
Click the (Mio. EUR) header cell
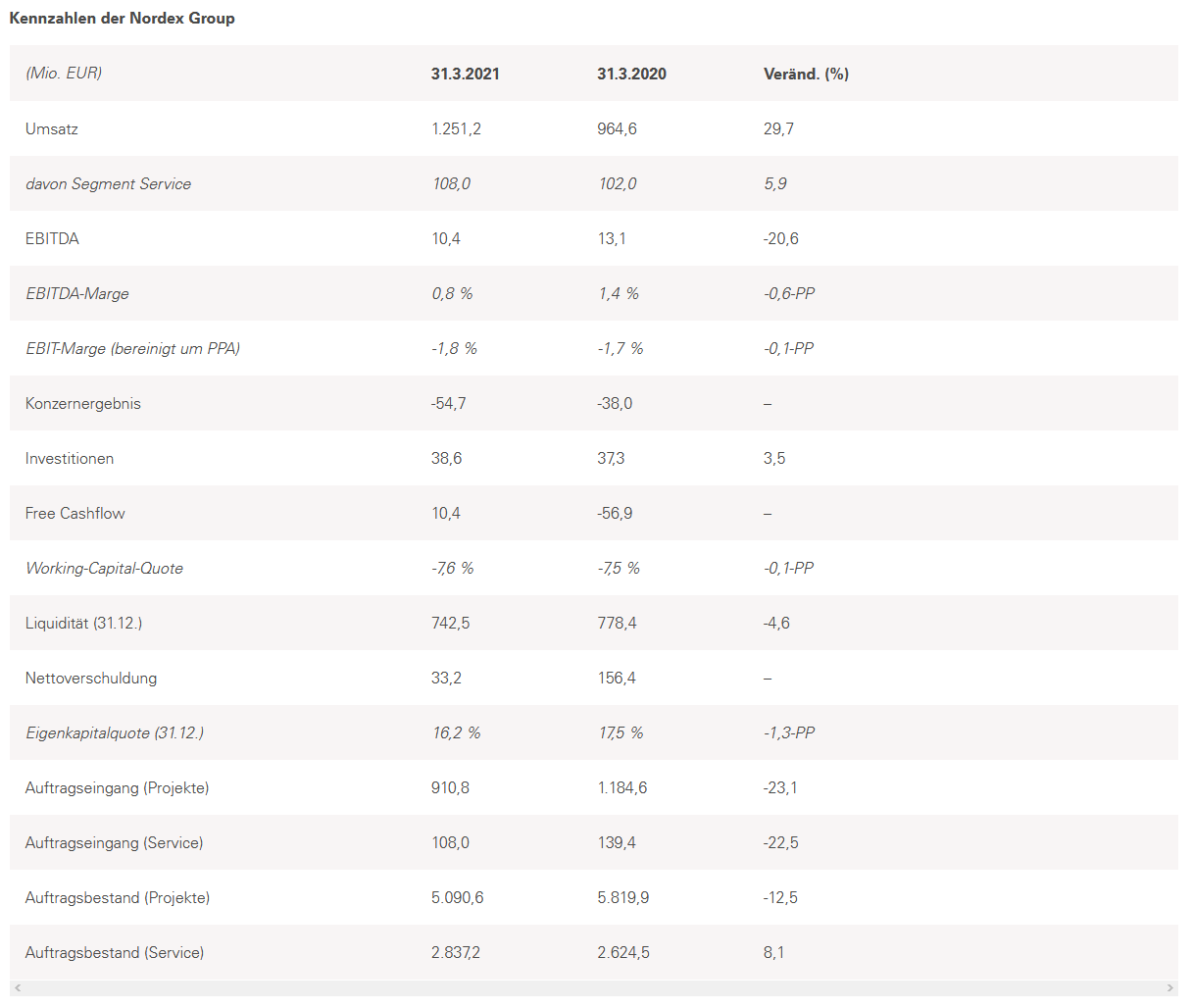click(x=64, y=74)
